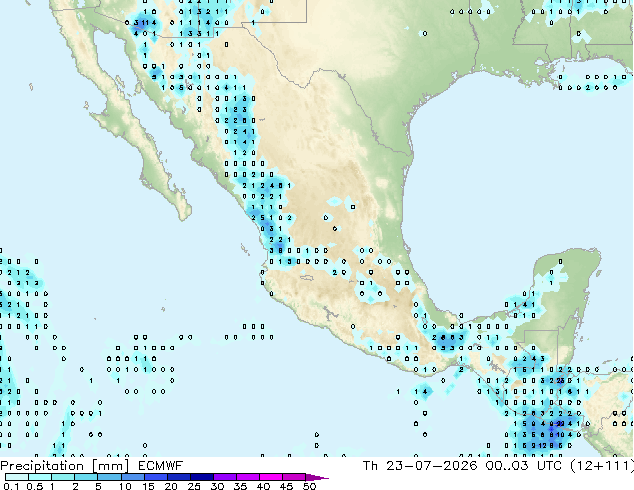Click the legend swatch between 10 and 15
This screenshot has height=490, width=634.
[133, 477]
